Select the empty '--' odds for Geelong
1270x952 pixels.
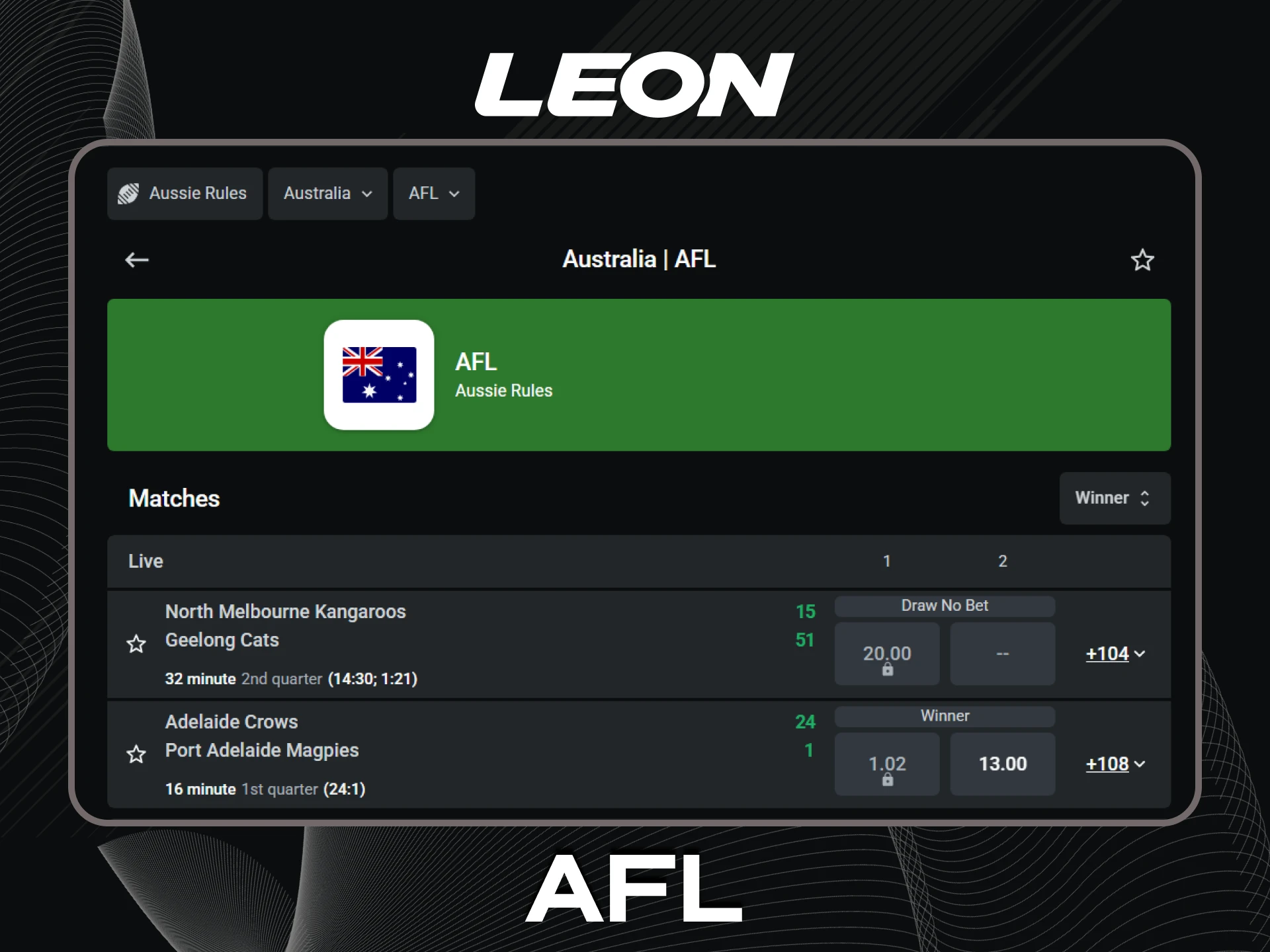pyautogui.click(x=1003, y=654)
